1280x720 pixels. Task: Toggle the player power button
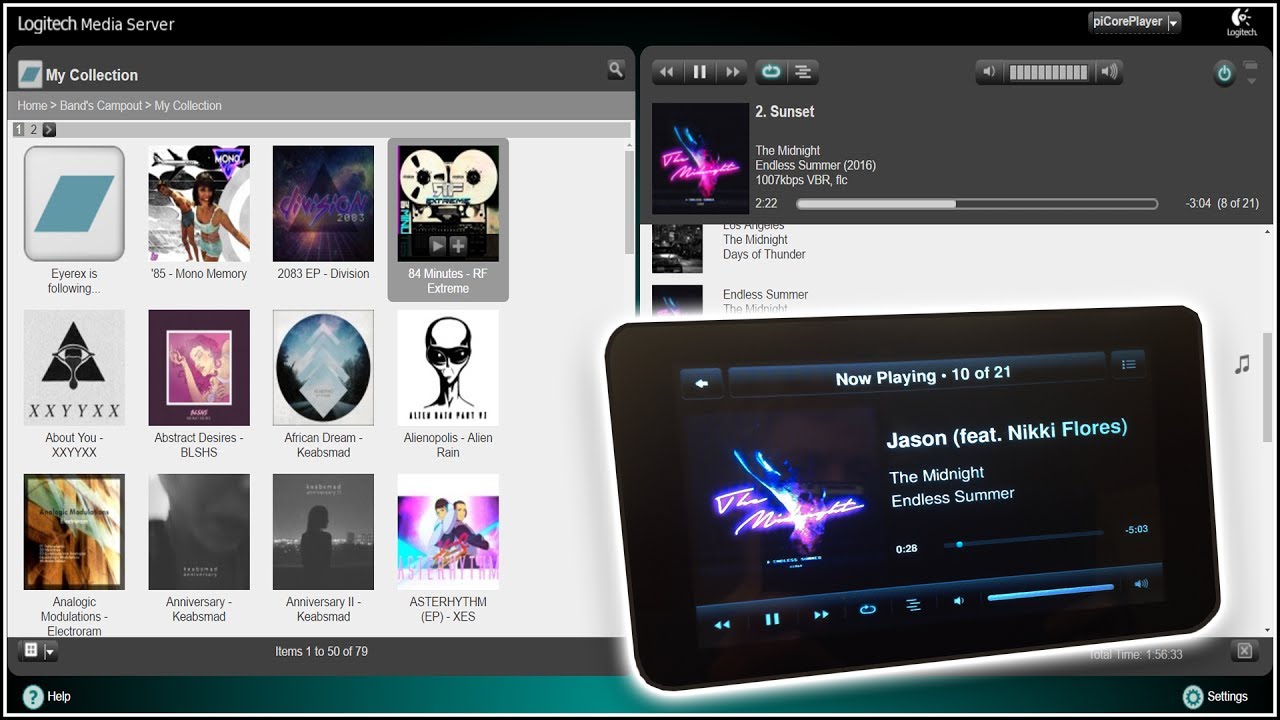(1224, 73)
